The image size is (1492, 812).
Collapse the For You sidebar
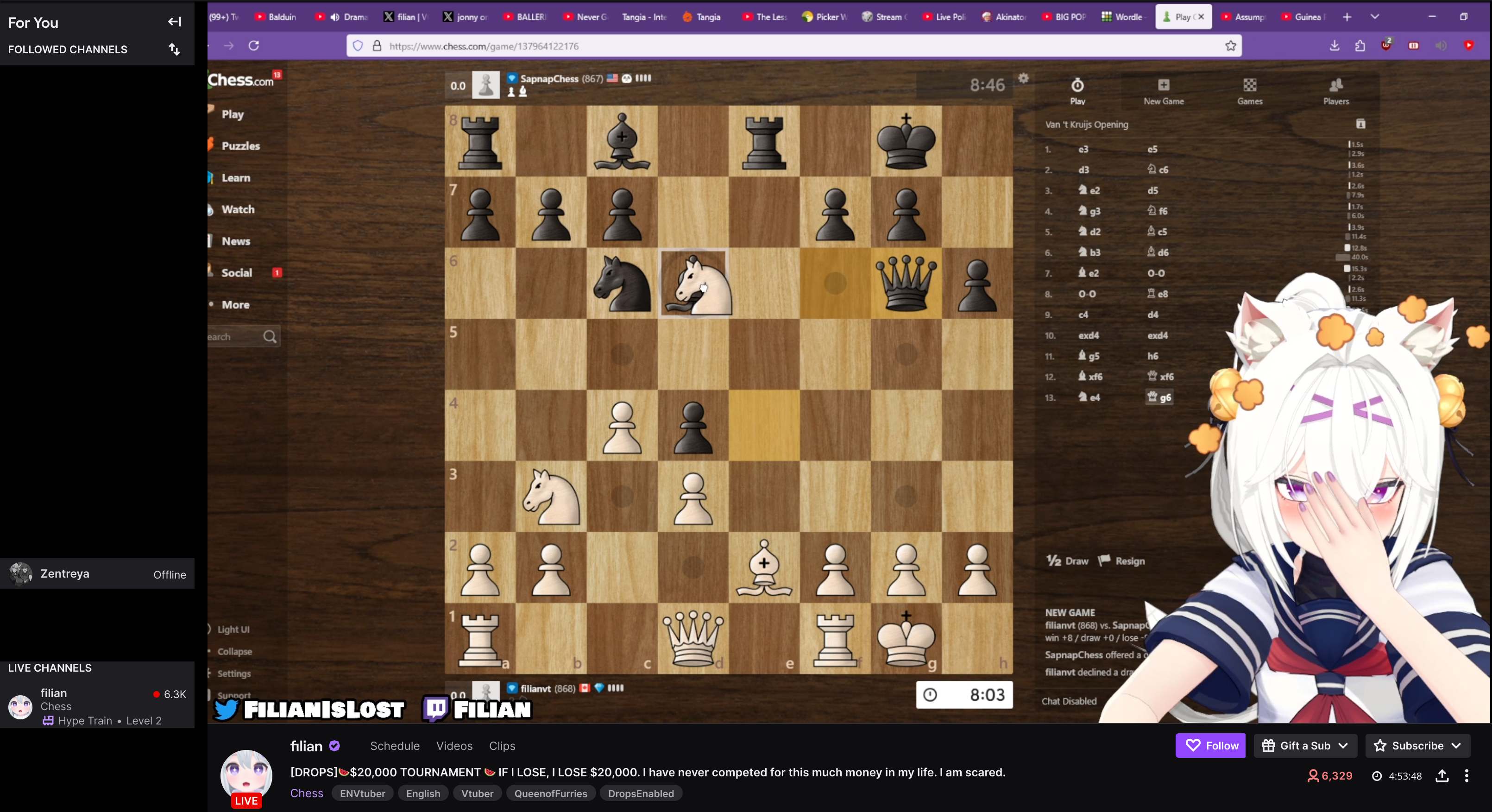(x=174, y=22)
